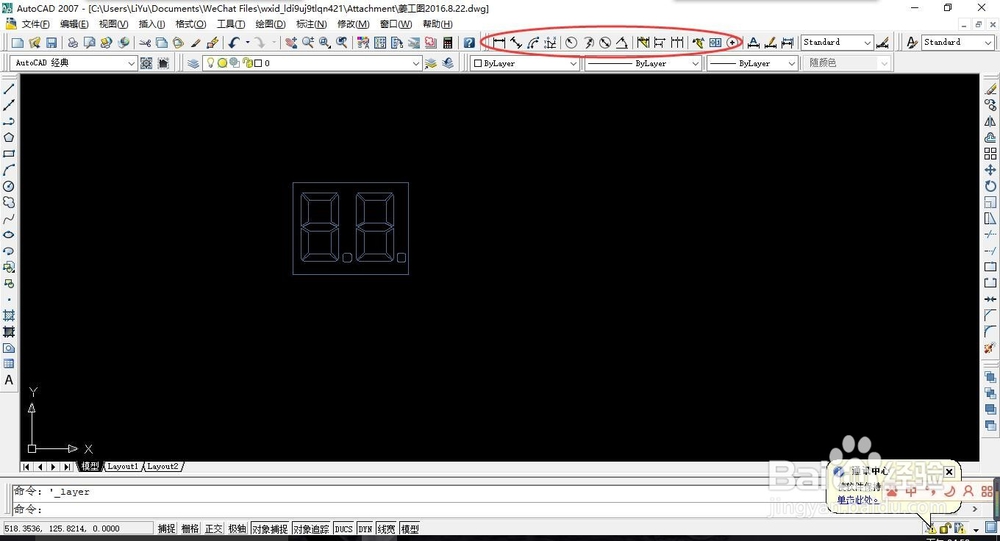The height and width of the screenshot is (541, 1000).
Task: Toggle 栅格 grid display in status bar
Action: click(190, 528)
